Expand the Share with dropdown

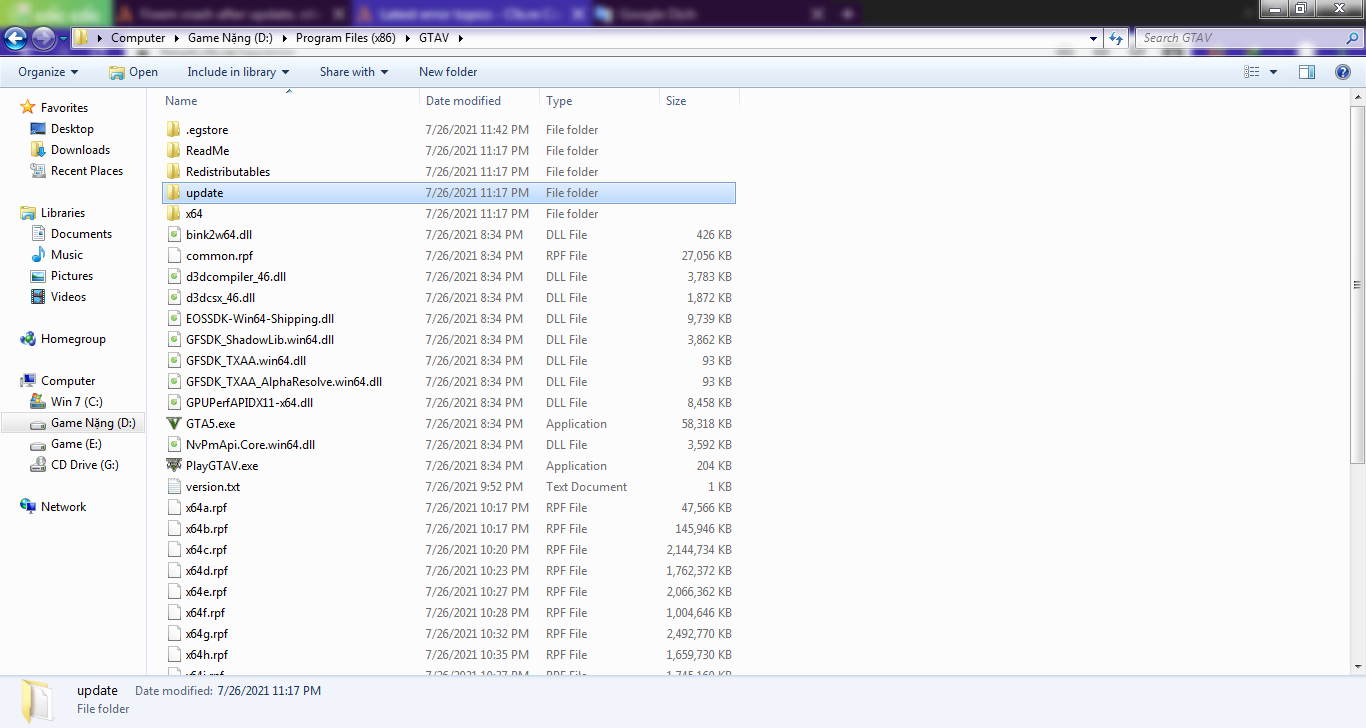tap(351, 71)
